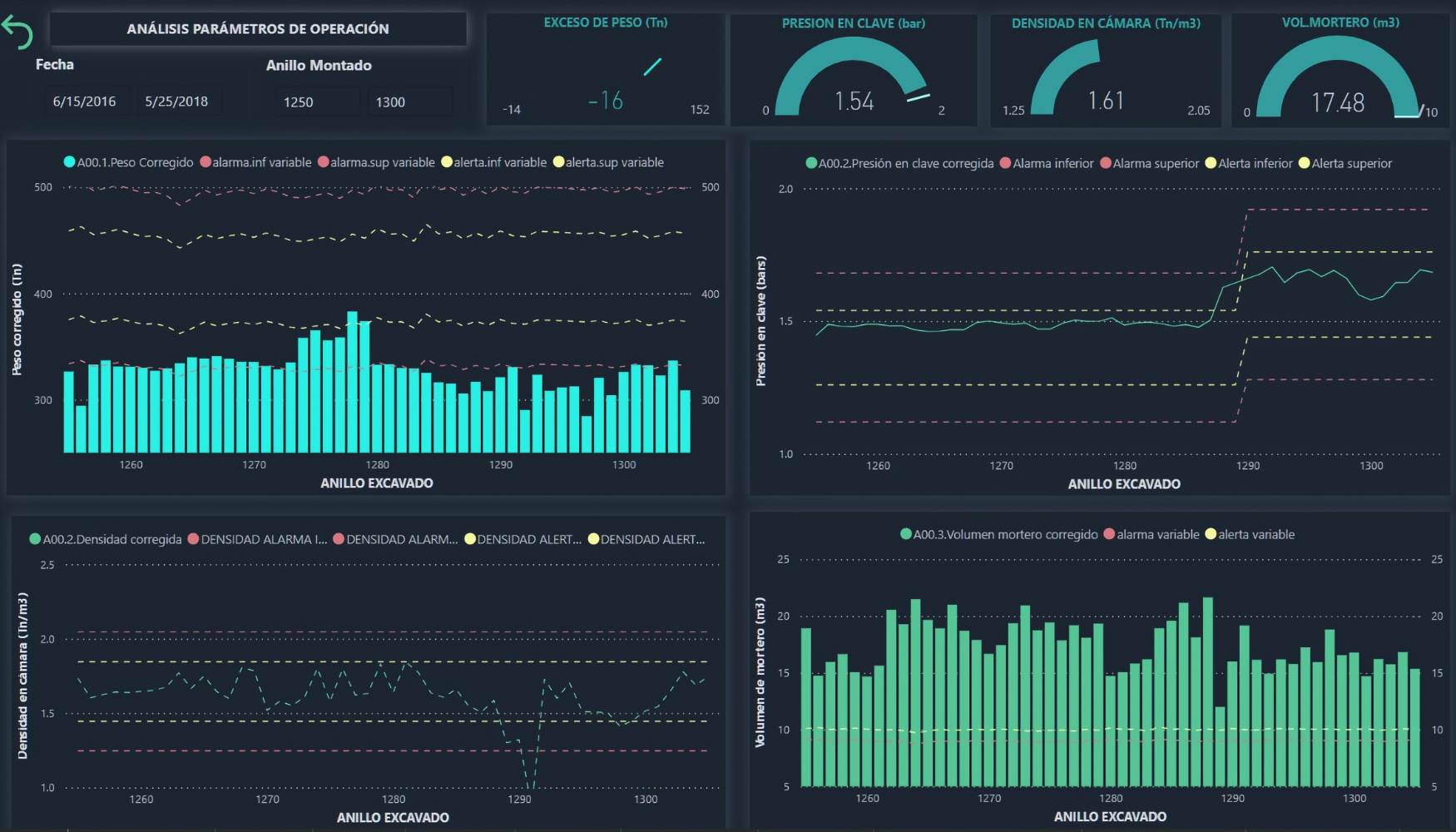Click the EXCESO DE PESO (Tn) title
The image size is (1456, 832).
click(x=606, y=22)
